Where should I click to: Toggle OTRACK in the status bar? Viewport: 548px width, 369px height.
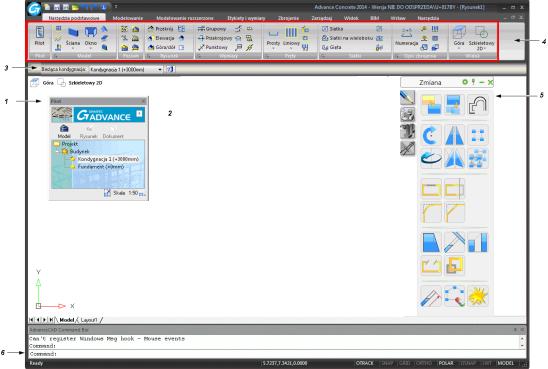(365, 363)
